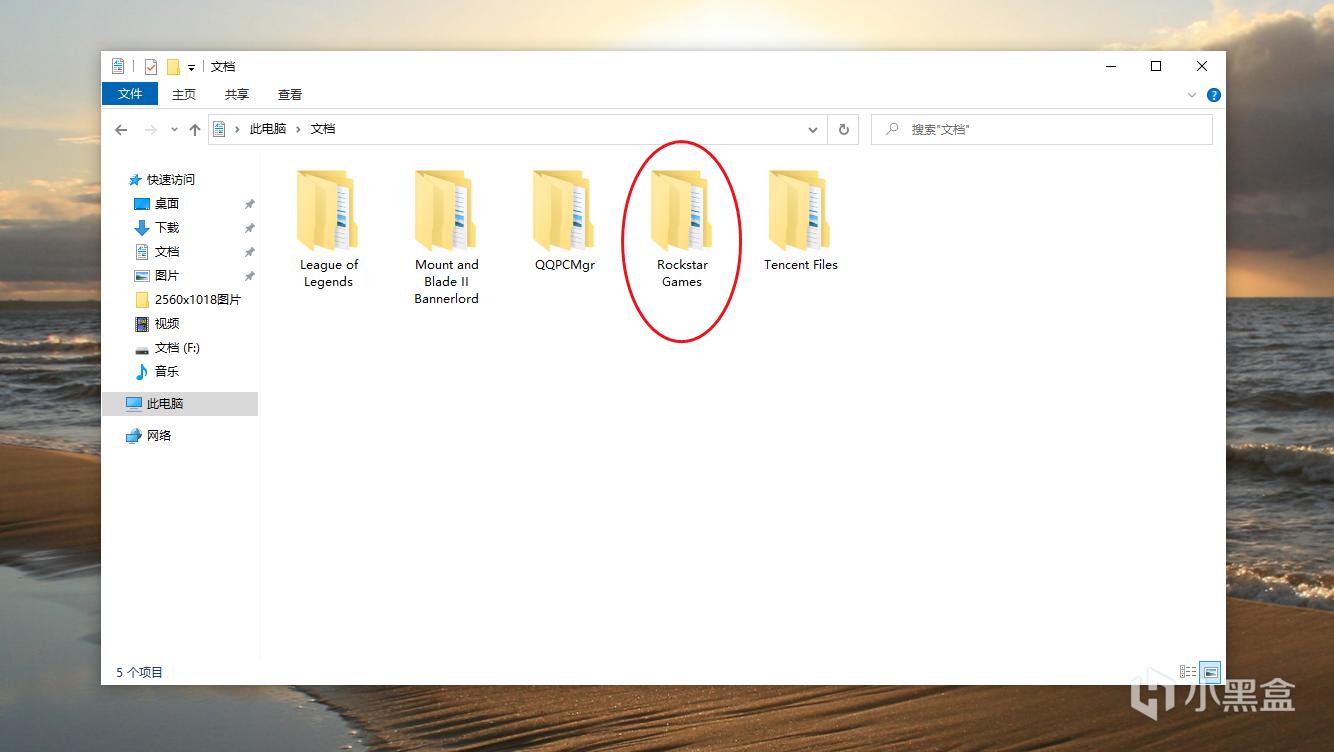Viewport: 1334px width, 752px height.
Task: Open 视频 in the sidebar
Action: (x=166, y=324)
